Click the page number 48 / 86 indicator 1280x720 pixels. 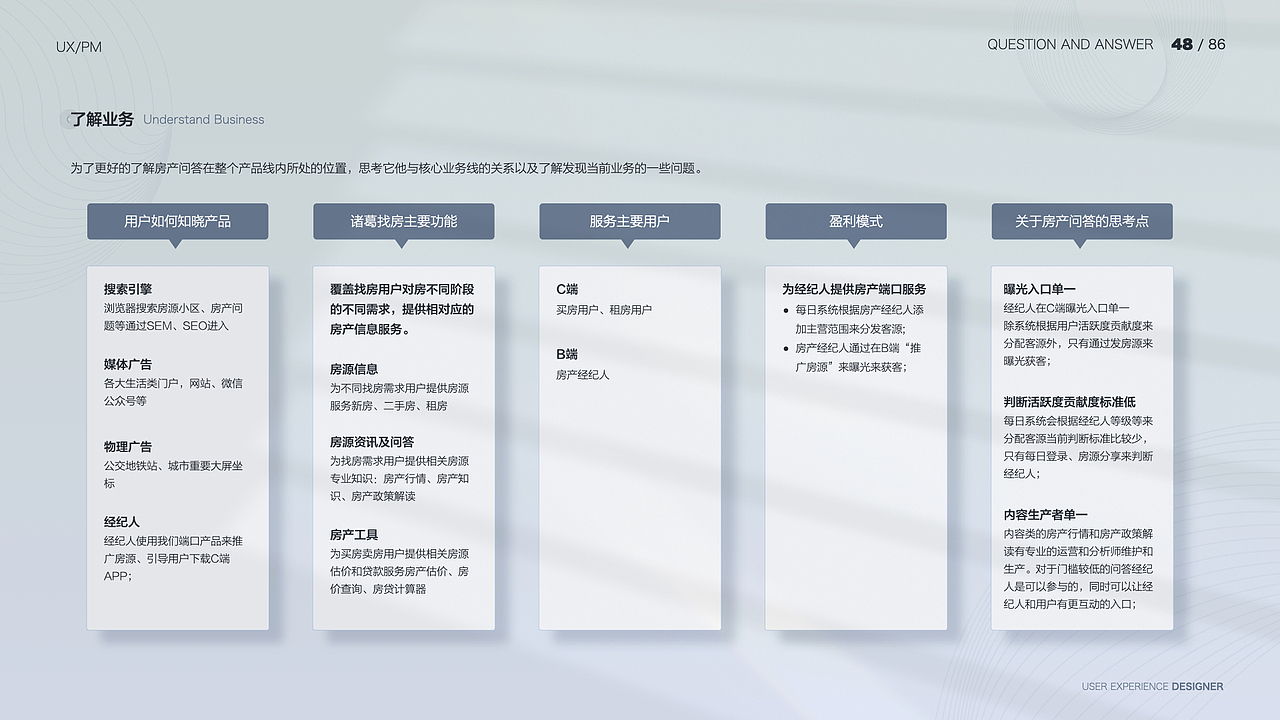pyautogui.click(x=1197, y=44)
